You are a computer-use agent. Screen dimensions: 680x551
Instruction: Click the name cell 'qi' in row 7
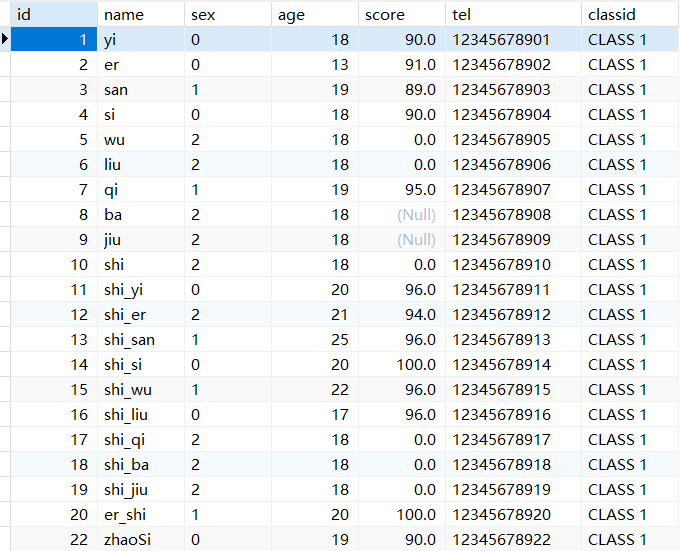pyautogui.click(x=141, y=189)
